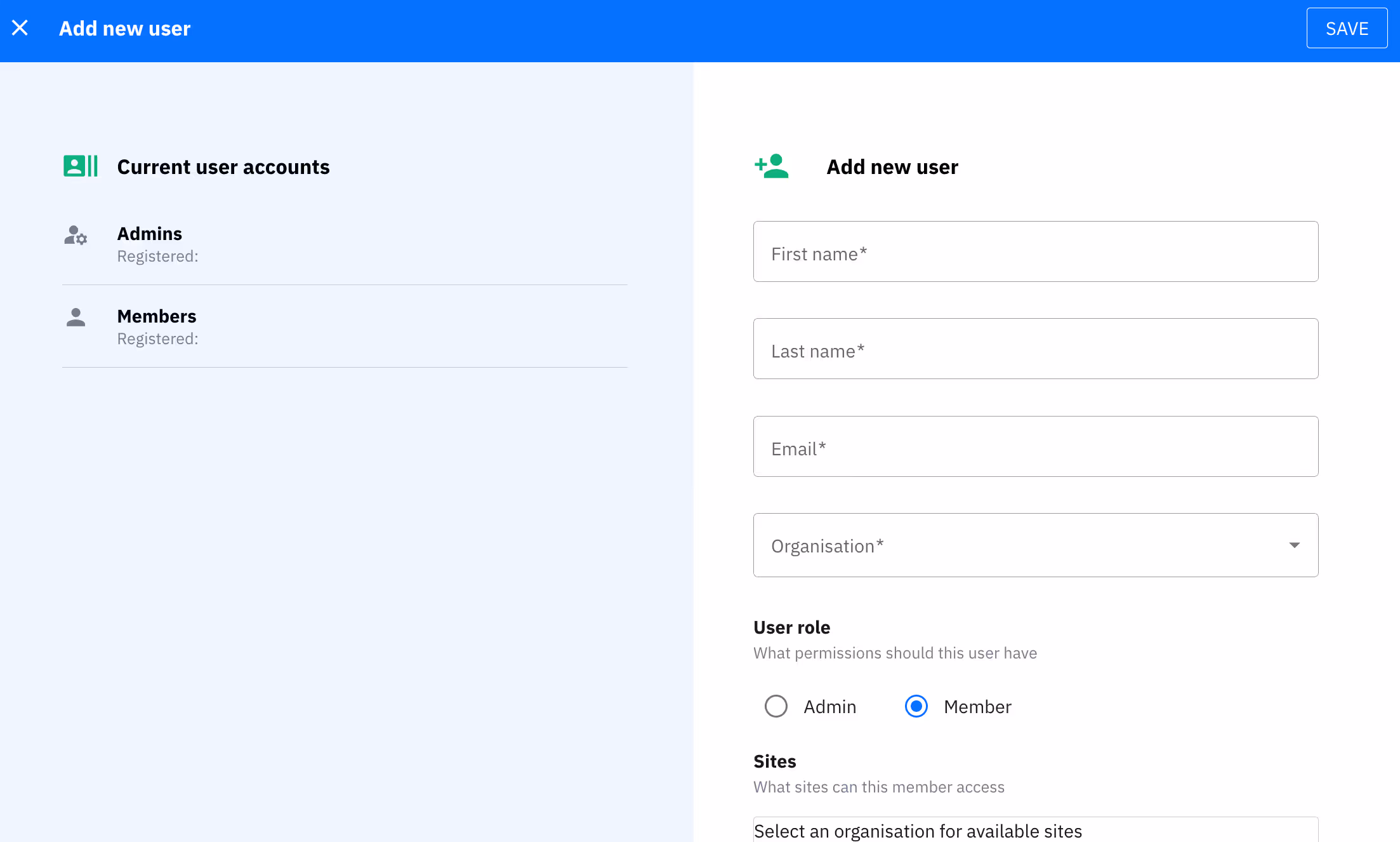This screenshot has height=842, width=1400.
Task: Click the green add-user icon next to Add new user
Action: [x=771, y=166]
